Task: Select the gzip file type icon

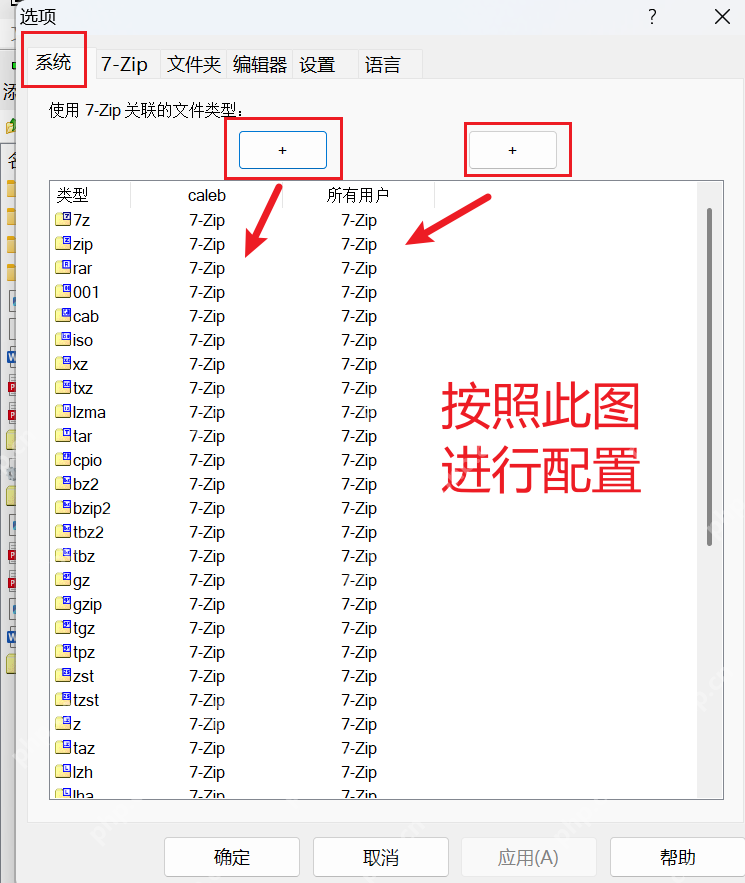Action: 63,603
